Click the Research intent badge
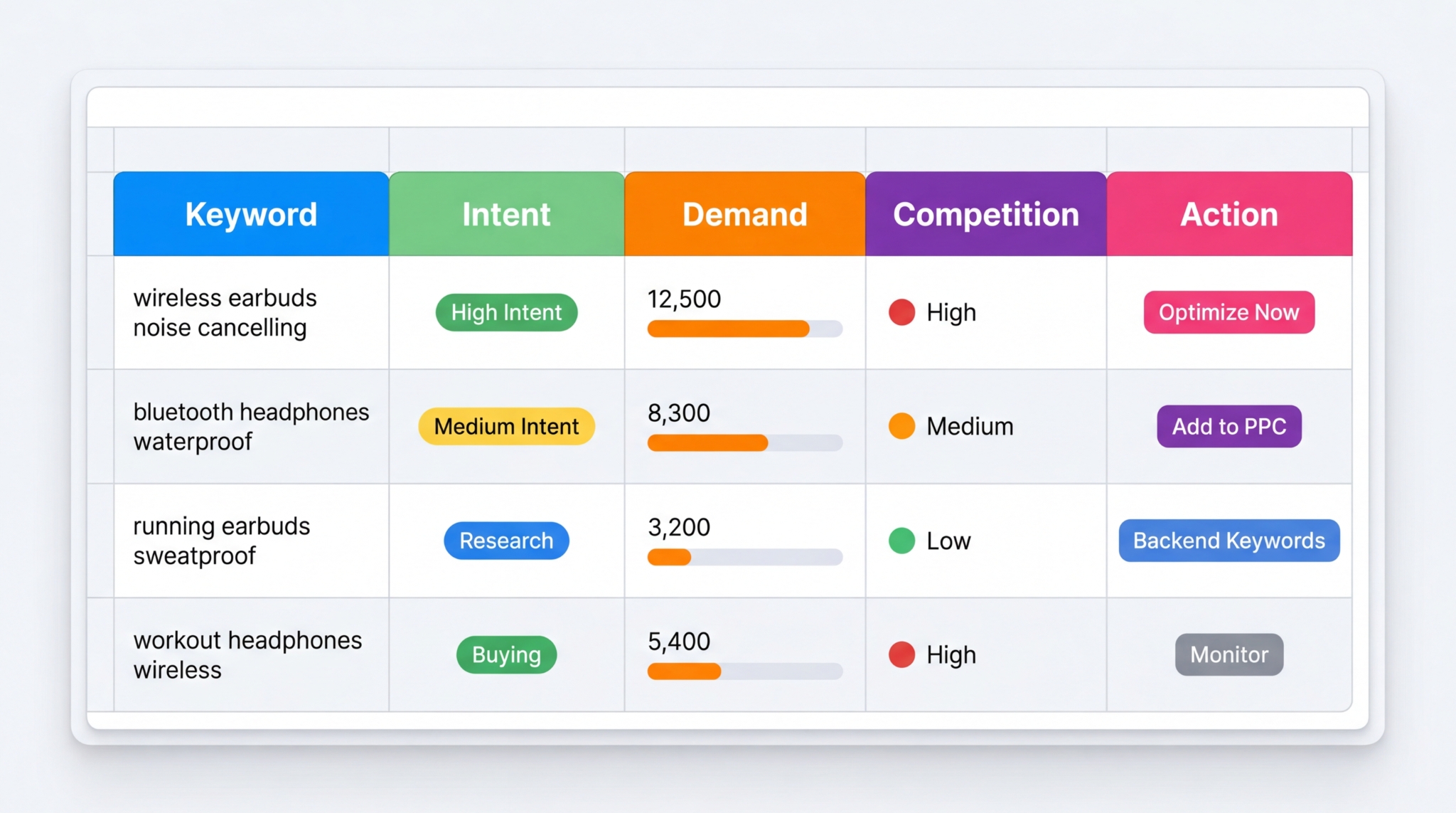This screenshot has height=813, width=1456. tap(505, 541)
